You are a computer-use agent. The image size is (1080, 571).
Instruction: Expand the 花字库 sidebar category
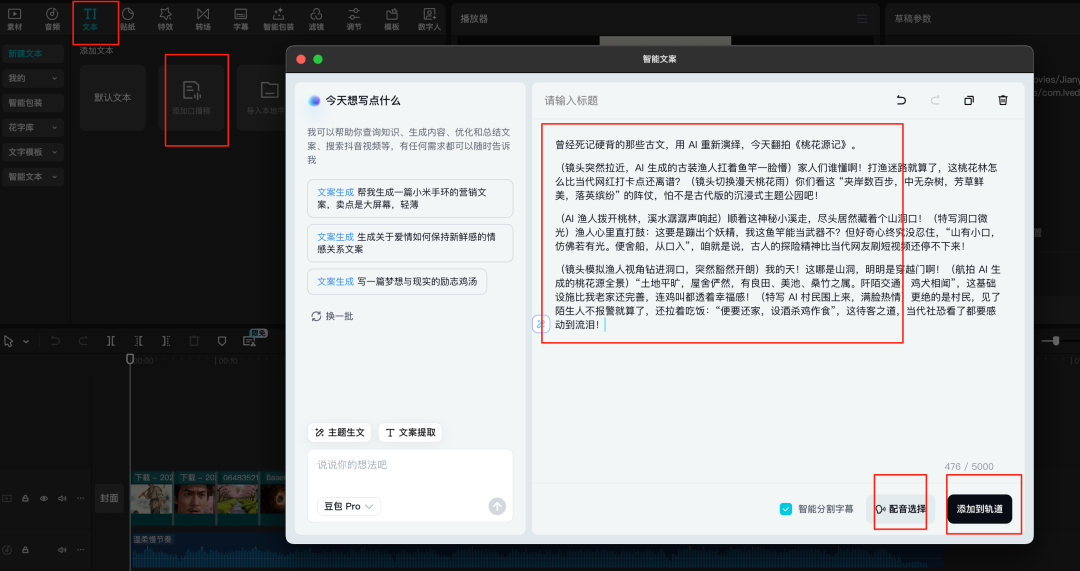point(32,127)
